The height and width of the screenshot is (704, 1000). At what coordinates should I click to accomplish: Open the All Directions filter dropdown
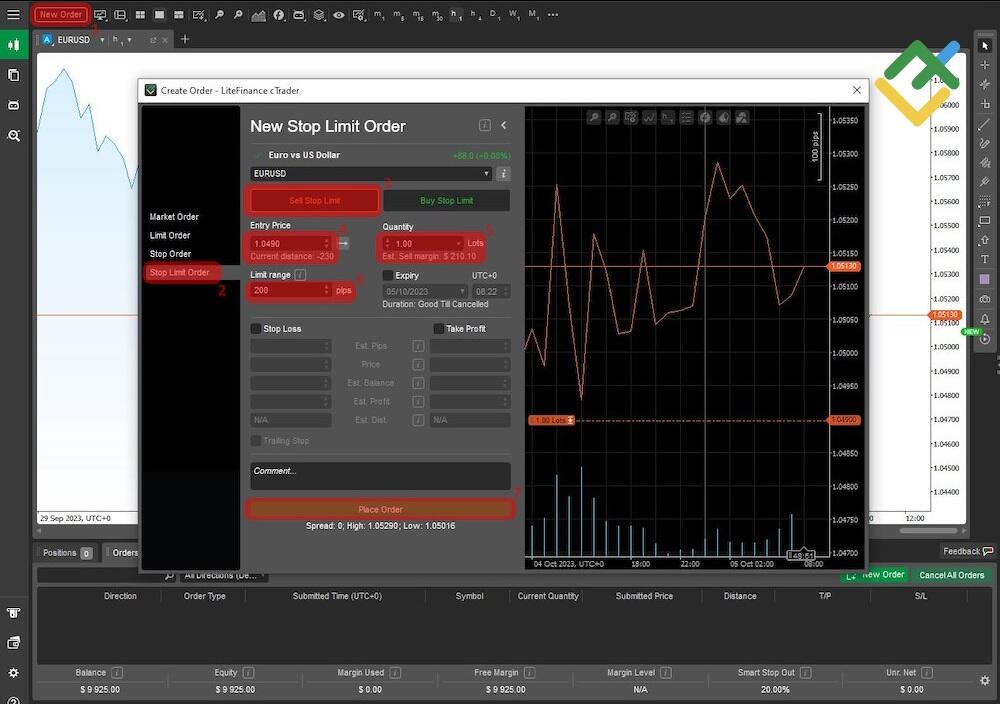pyautogui.click(x=222, y=575)
